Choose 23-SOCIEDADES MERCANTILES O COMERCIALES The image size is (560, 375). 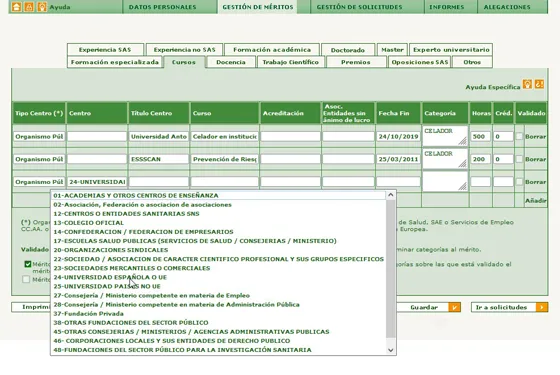pos(218,268)
